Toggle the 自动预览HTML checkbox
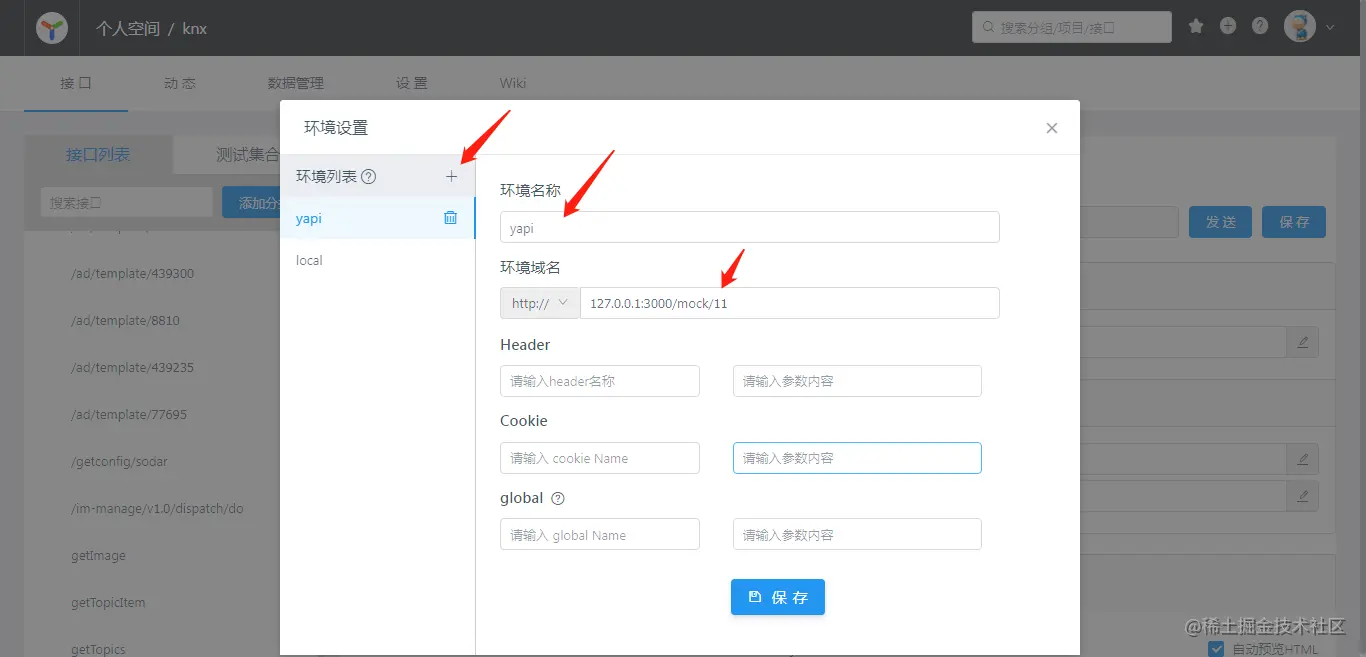This screenshot has width=1366, height=657. tap(1216, 649)
